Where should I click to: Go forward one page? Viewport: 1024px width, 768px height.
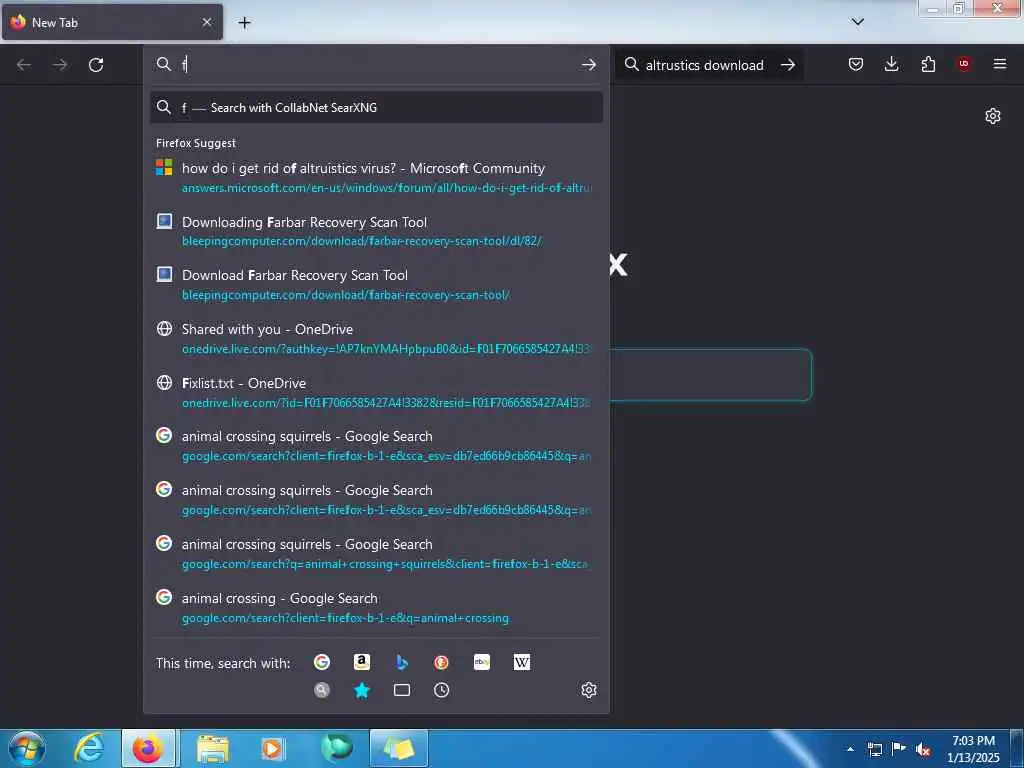coord(60,65)
